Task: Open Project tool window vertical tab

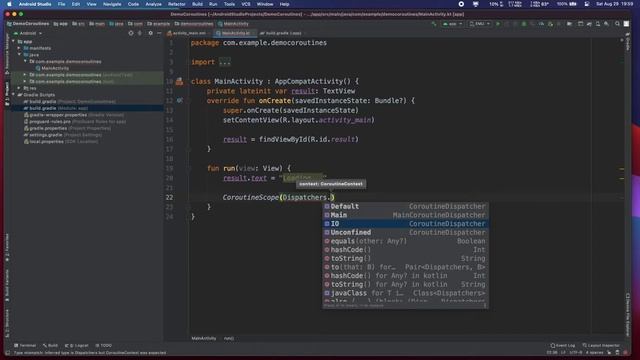Action: pos(7,94)
